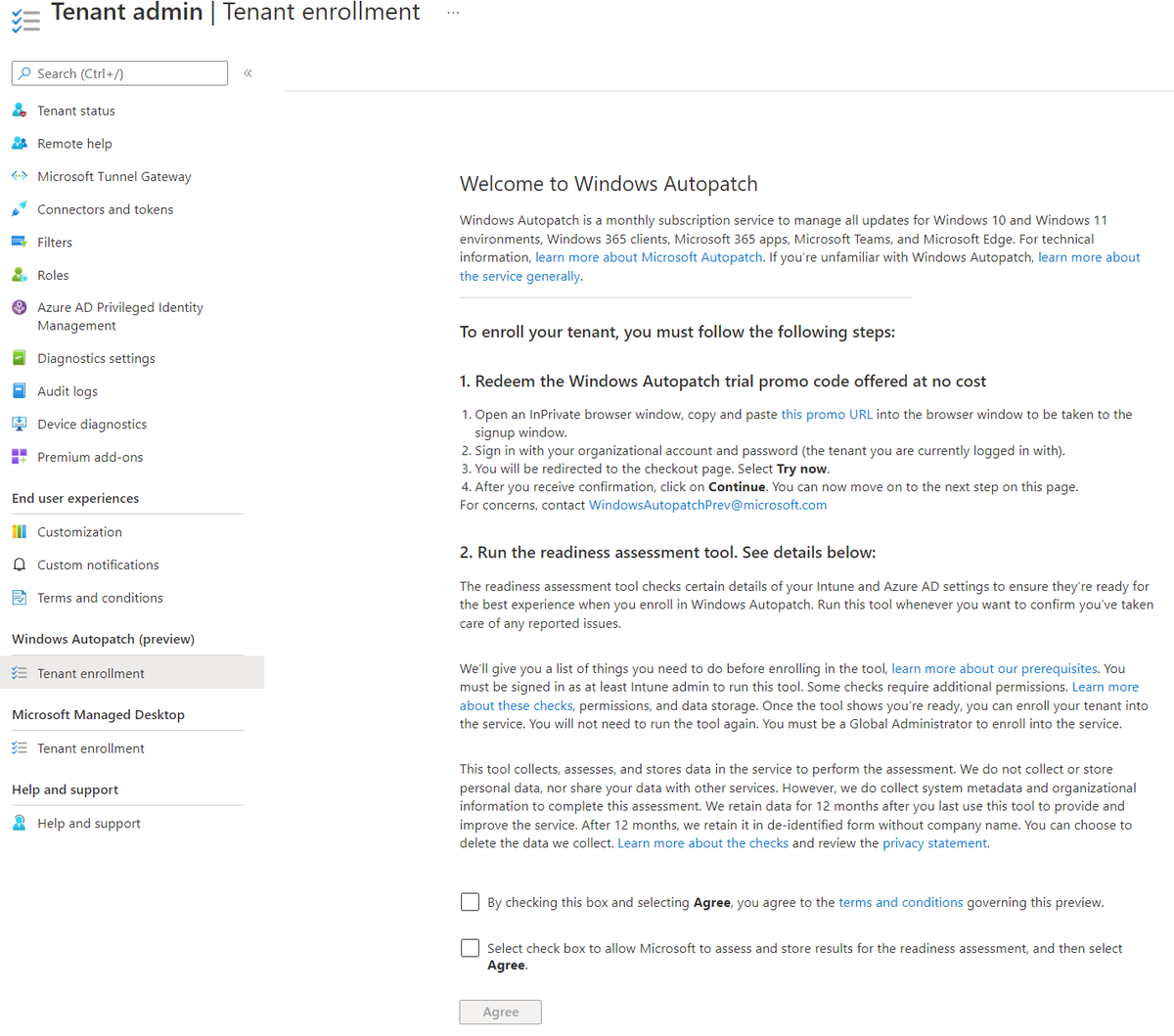Click the Custom notifications bell icon

click(20, 564)
